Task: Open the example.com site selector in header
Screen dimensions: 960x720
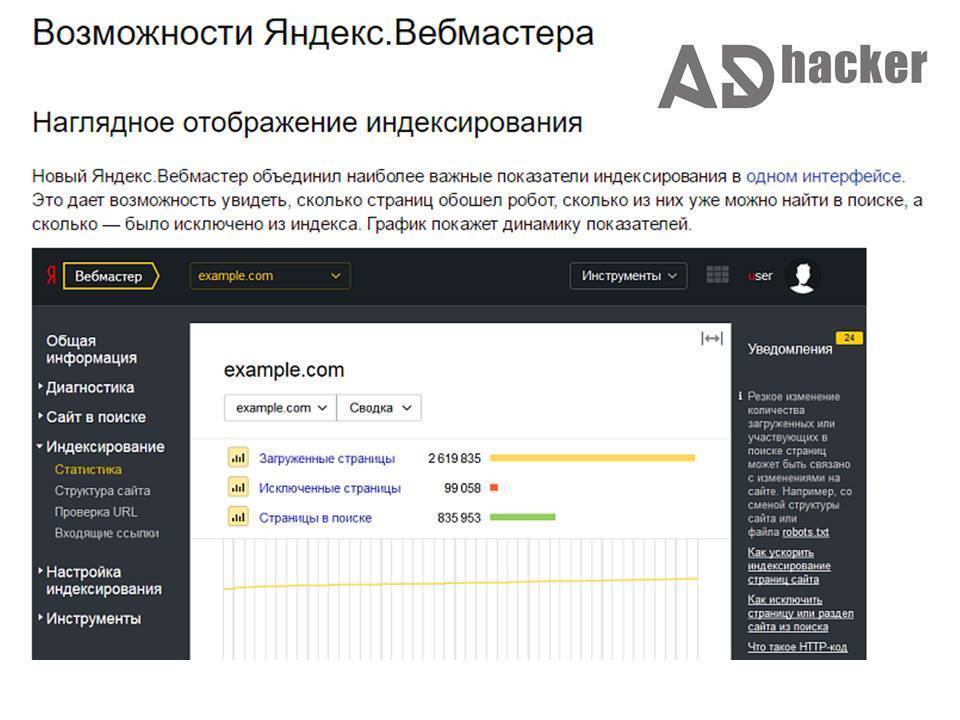Action: pos(270,276)
